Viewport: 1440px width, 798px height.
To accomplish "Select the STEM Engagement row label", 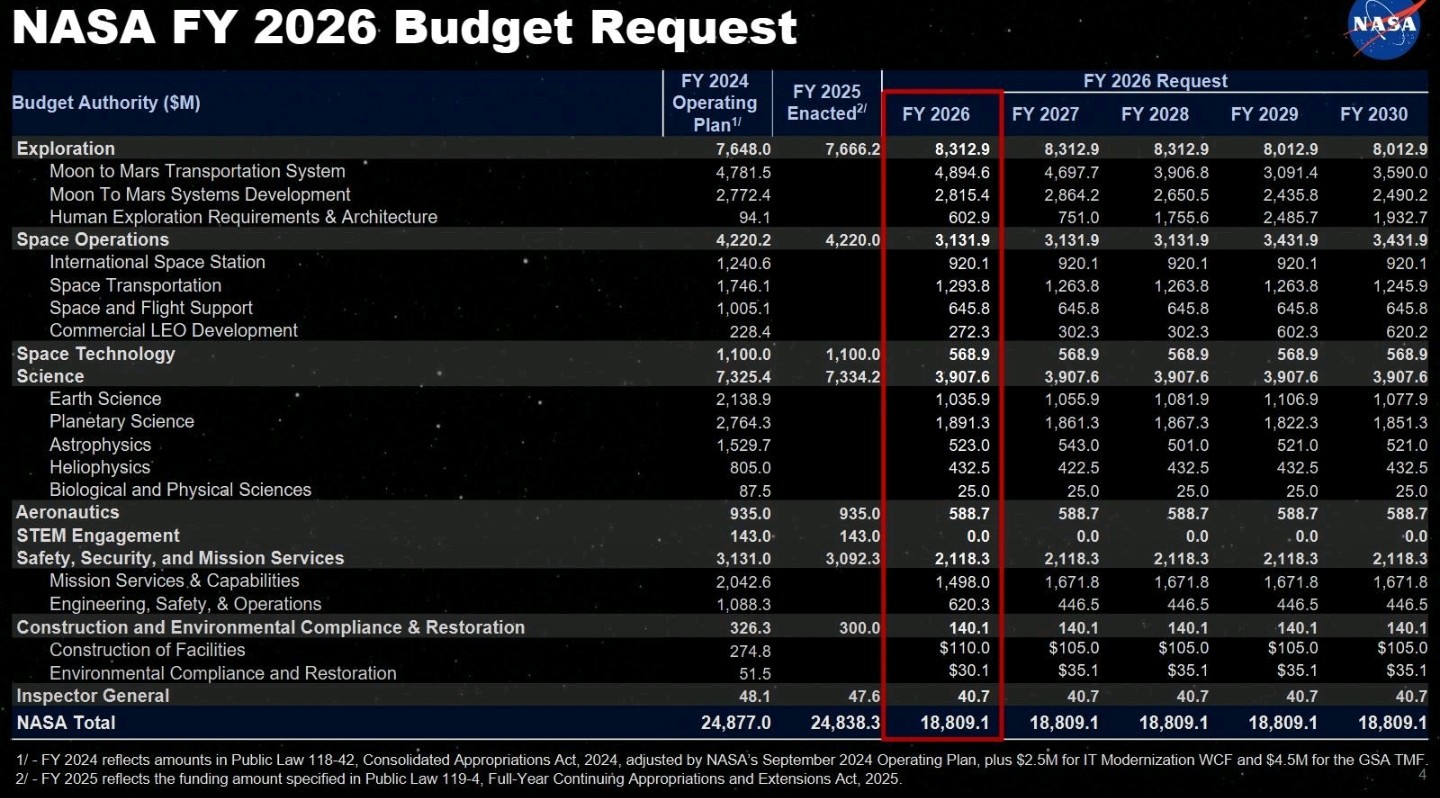I will [98, 535].
